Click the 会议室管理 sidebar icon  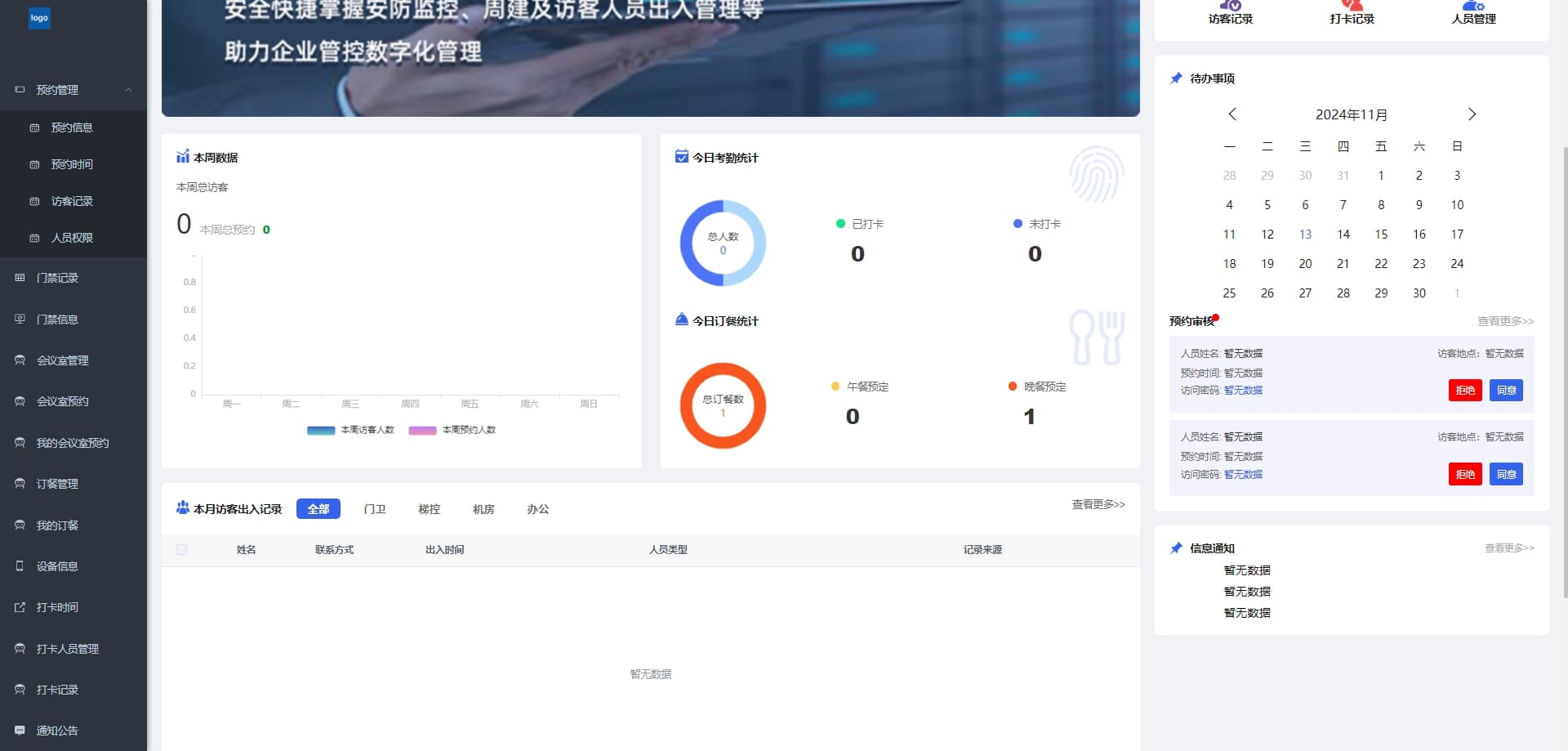20,360
